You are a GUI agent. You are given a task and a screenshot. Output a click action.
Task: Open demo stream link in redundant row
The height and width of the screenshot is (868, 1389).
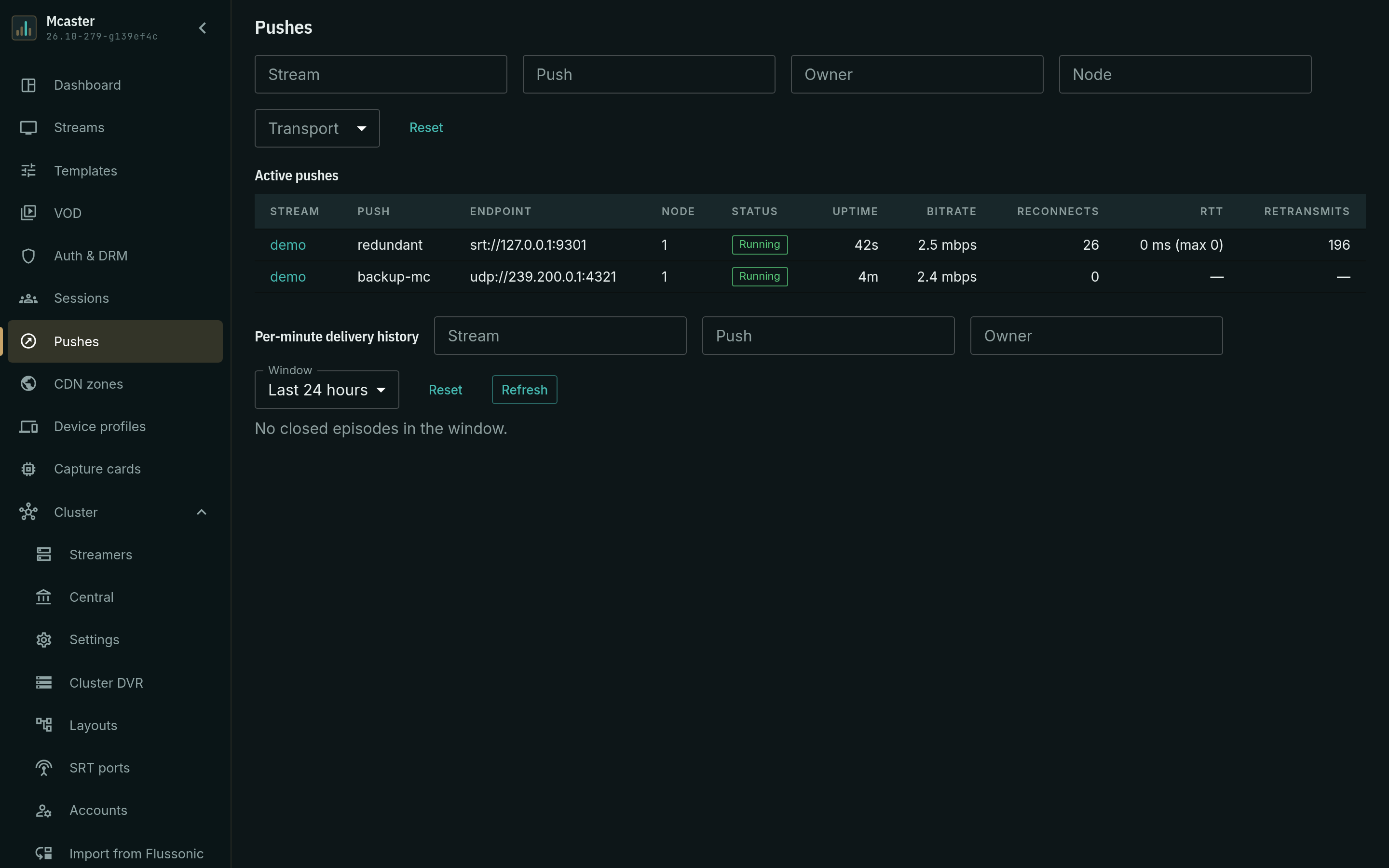click(288, 244)
